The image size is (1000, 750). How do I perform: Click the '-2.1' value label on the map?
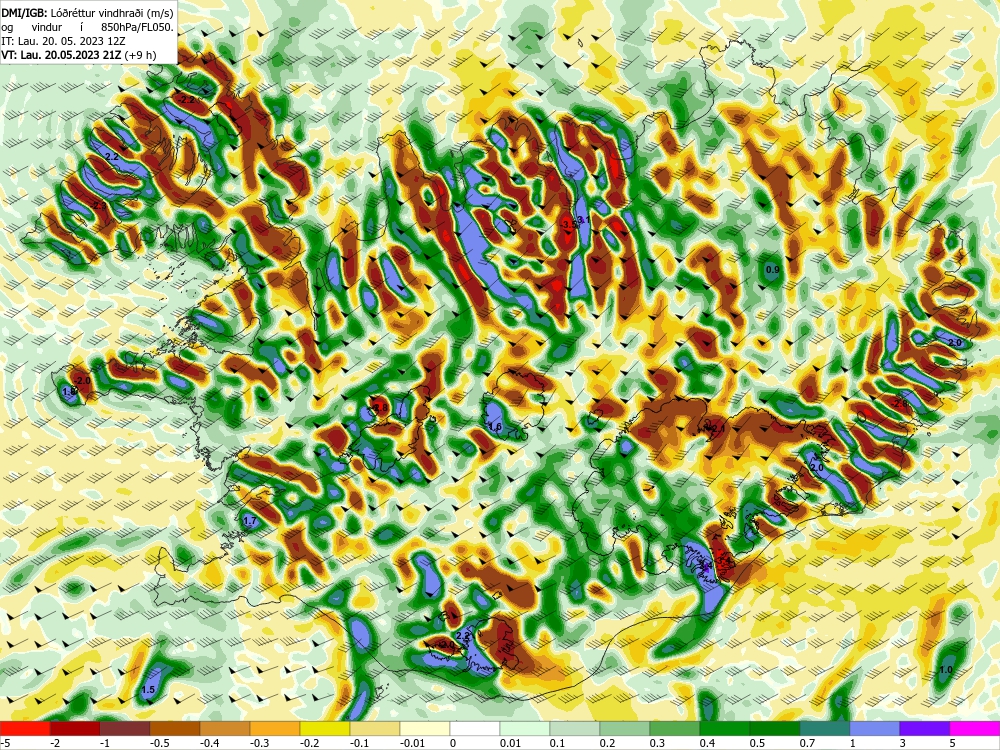pyautogui.click(x=717, y=429)
